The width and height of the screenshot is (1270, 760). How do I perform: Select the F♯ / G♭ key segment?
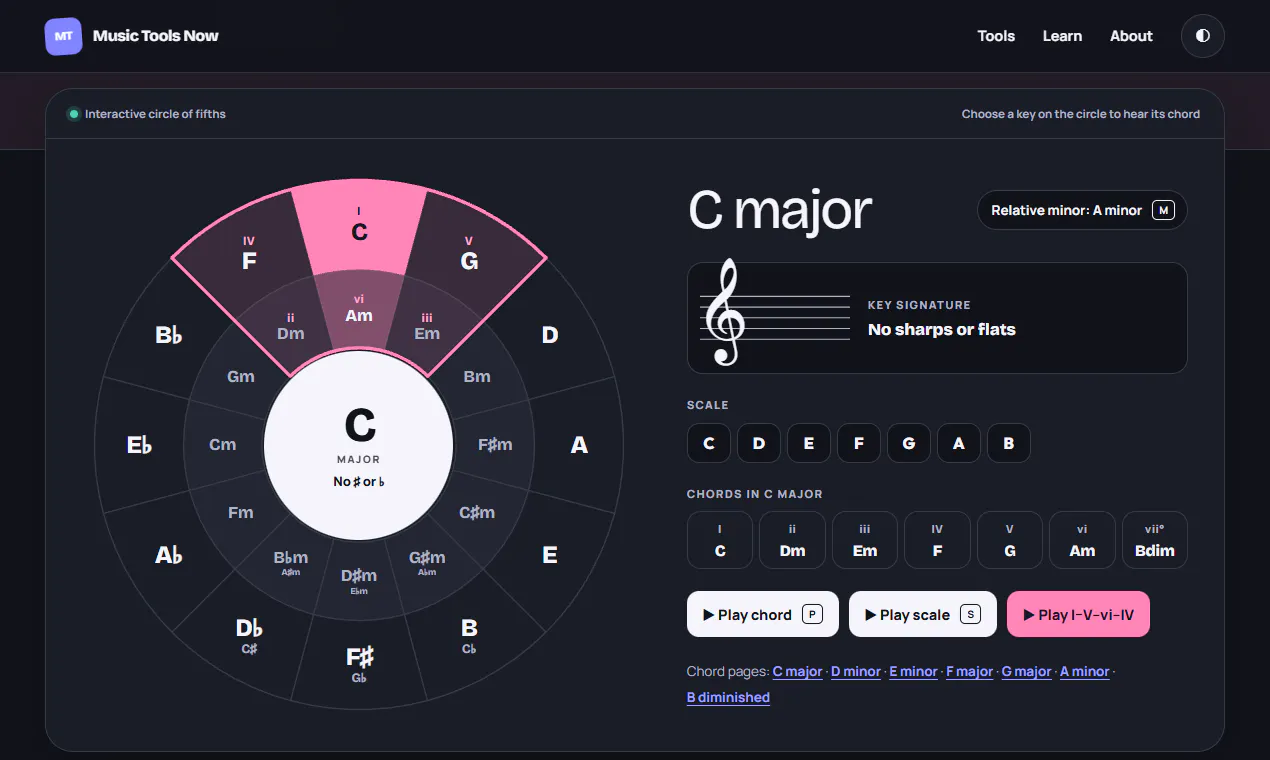(x=359, y=663)
